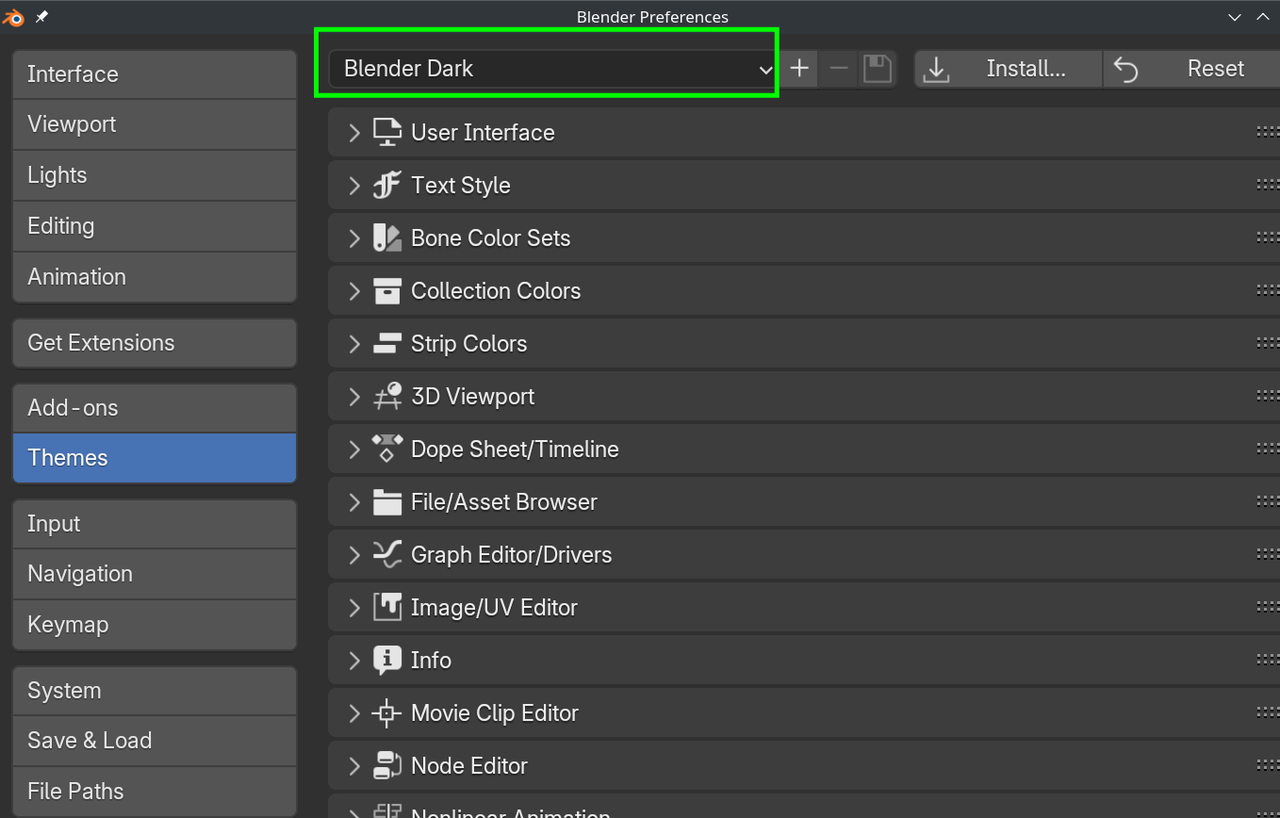Expand the Node Editor chevron
This screenshot has width=1280, height=818.
[x=354, y=766]
